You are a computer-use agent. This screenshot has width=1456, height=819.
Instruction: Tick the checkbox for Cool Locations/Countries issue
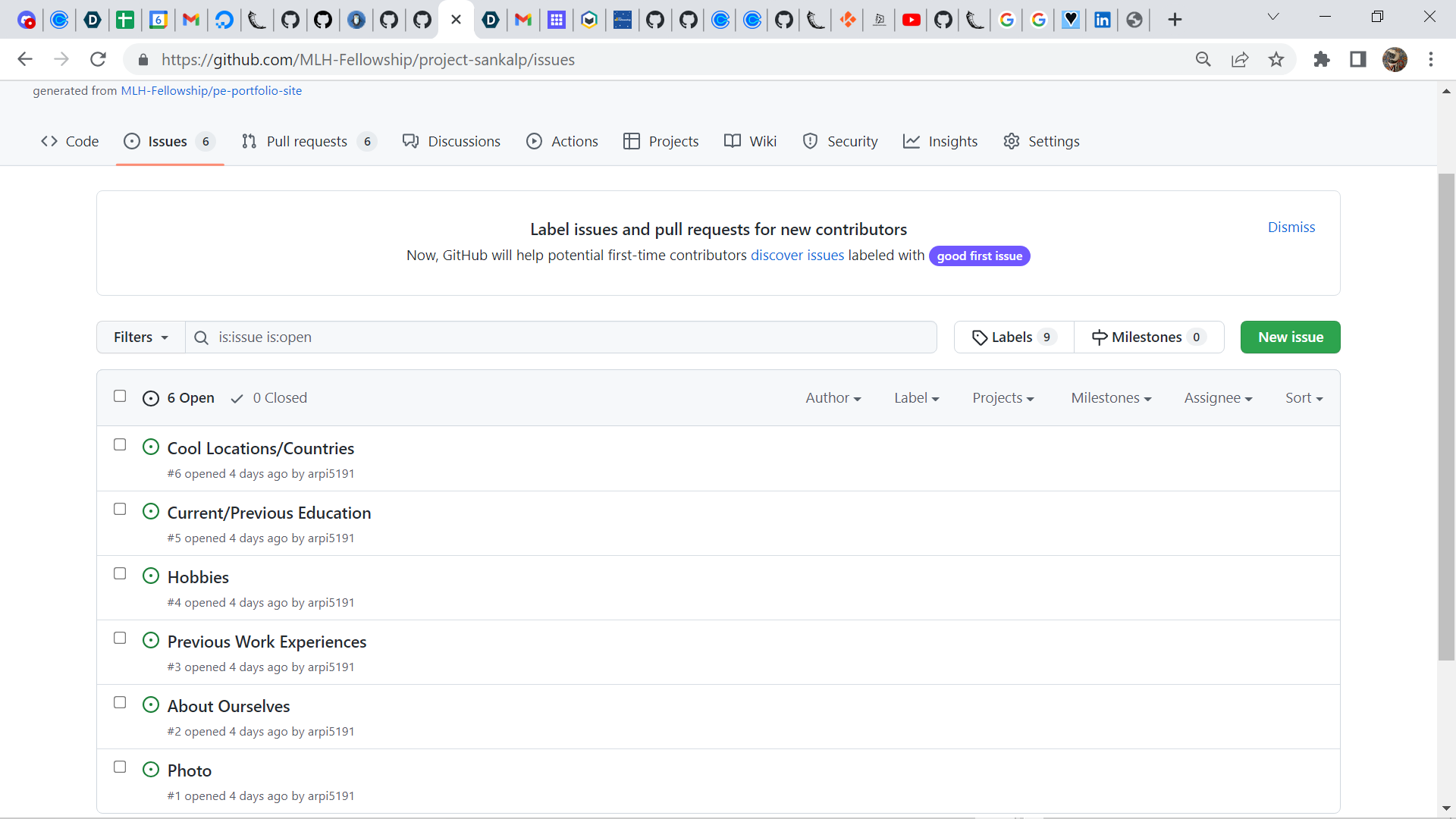(120, 445)
